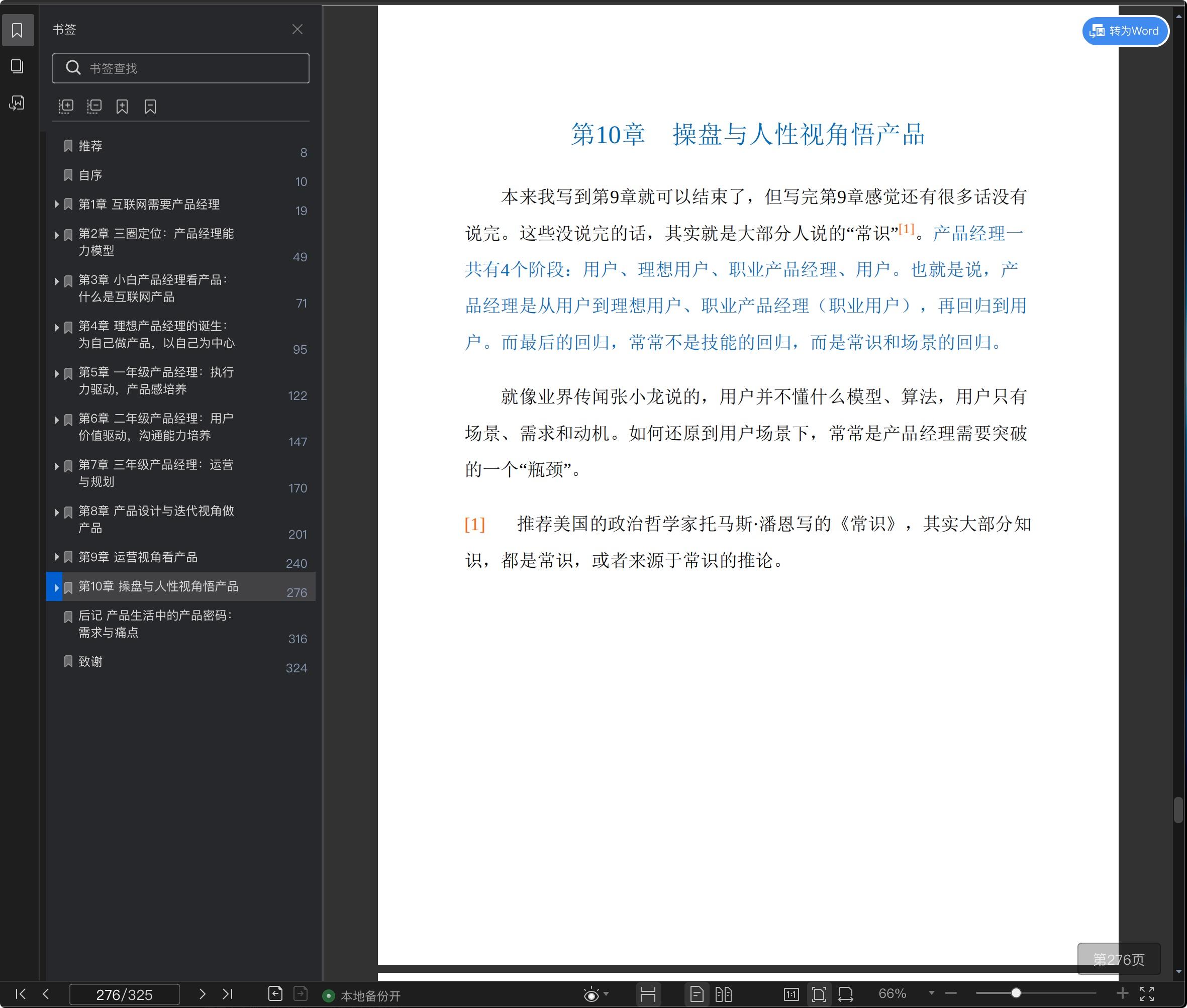This screenshot has width=1187, height=1008.
Task: Click the delete bookmark icon
Action: coord(150,107)
